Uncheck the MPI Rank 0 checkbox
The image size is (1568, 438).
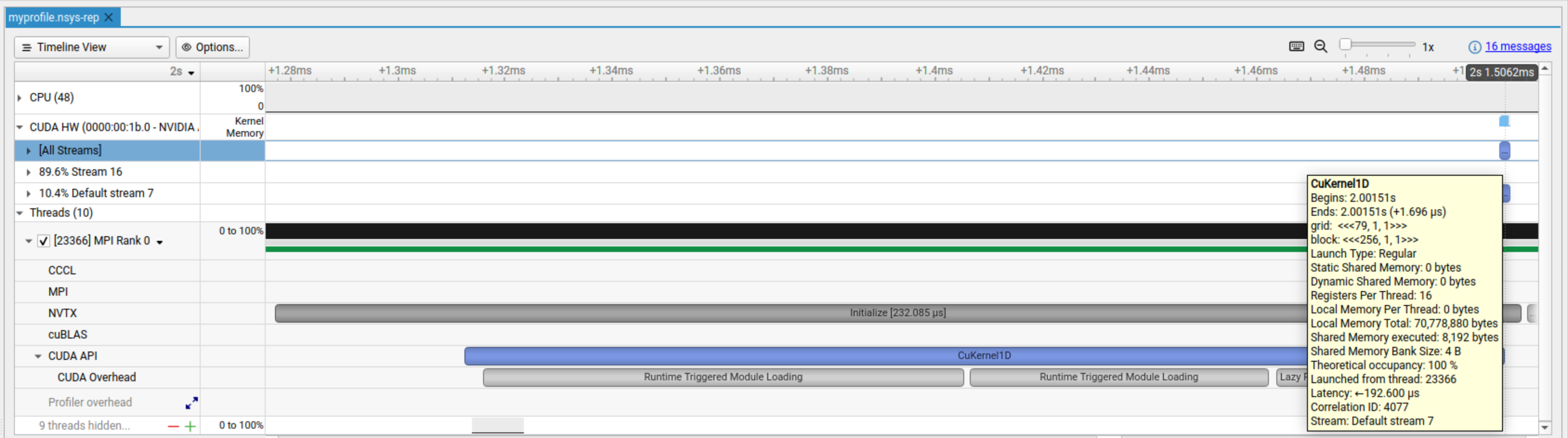pyautogui.click(x=43, y=241)
